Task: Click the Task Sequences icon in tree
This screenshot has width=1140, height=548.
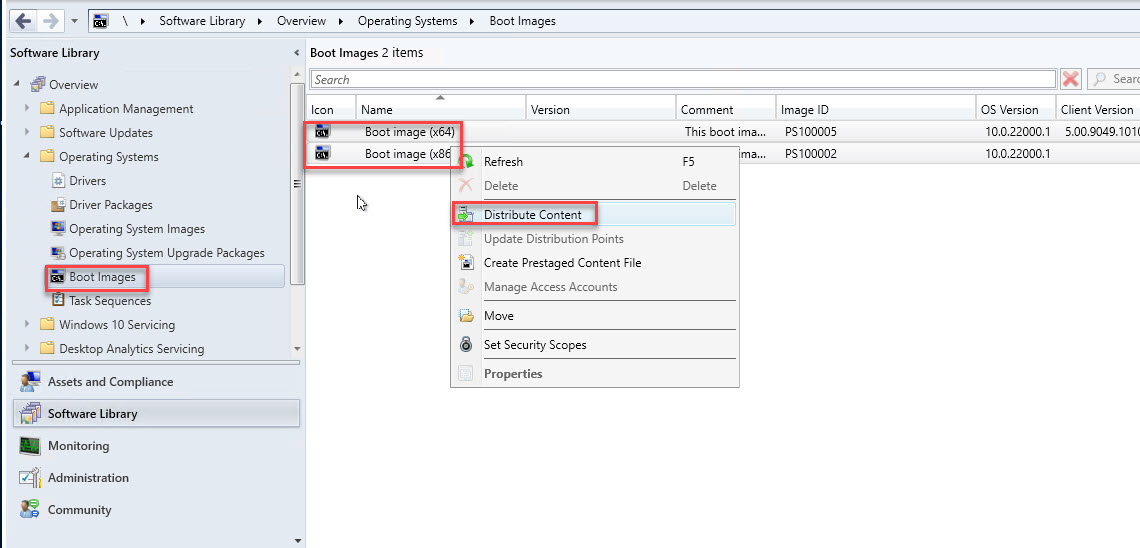Action: [x=58, y=301]
